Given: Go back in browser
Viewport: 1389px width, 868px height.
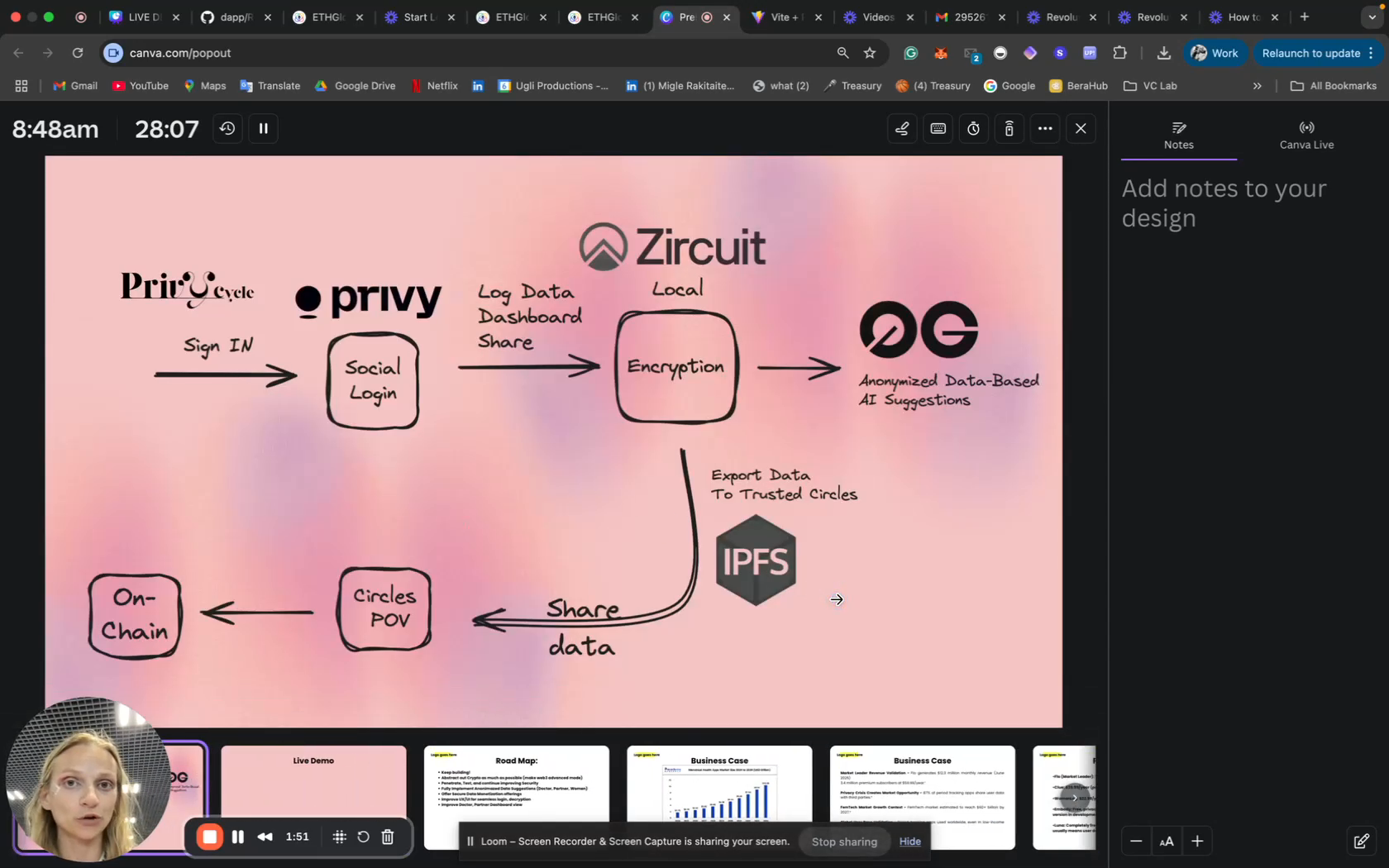Looking at the screenshot, I should click(x=18, y=53).
